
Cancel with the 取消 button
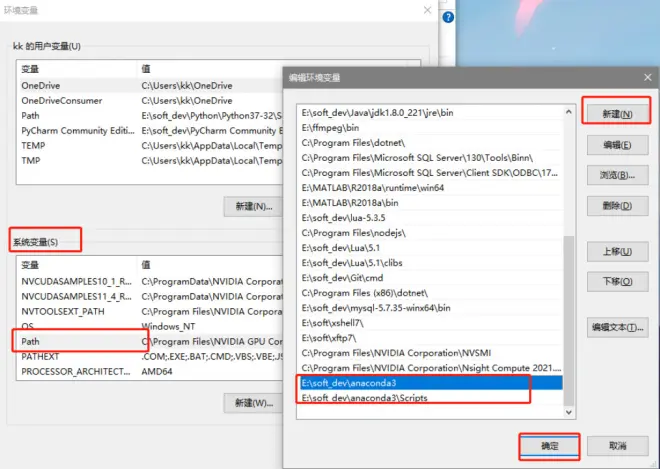tap(617, 446)
